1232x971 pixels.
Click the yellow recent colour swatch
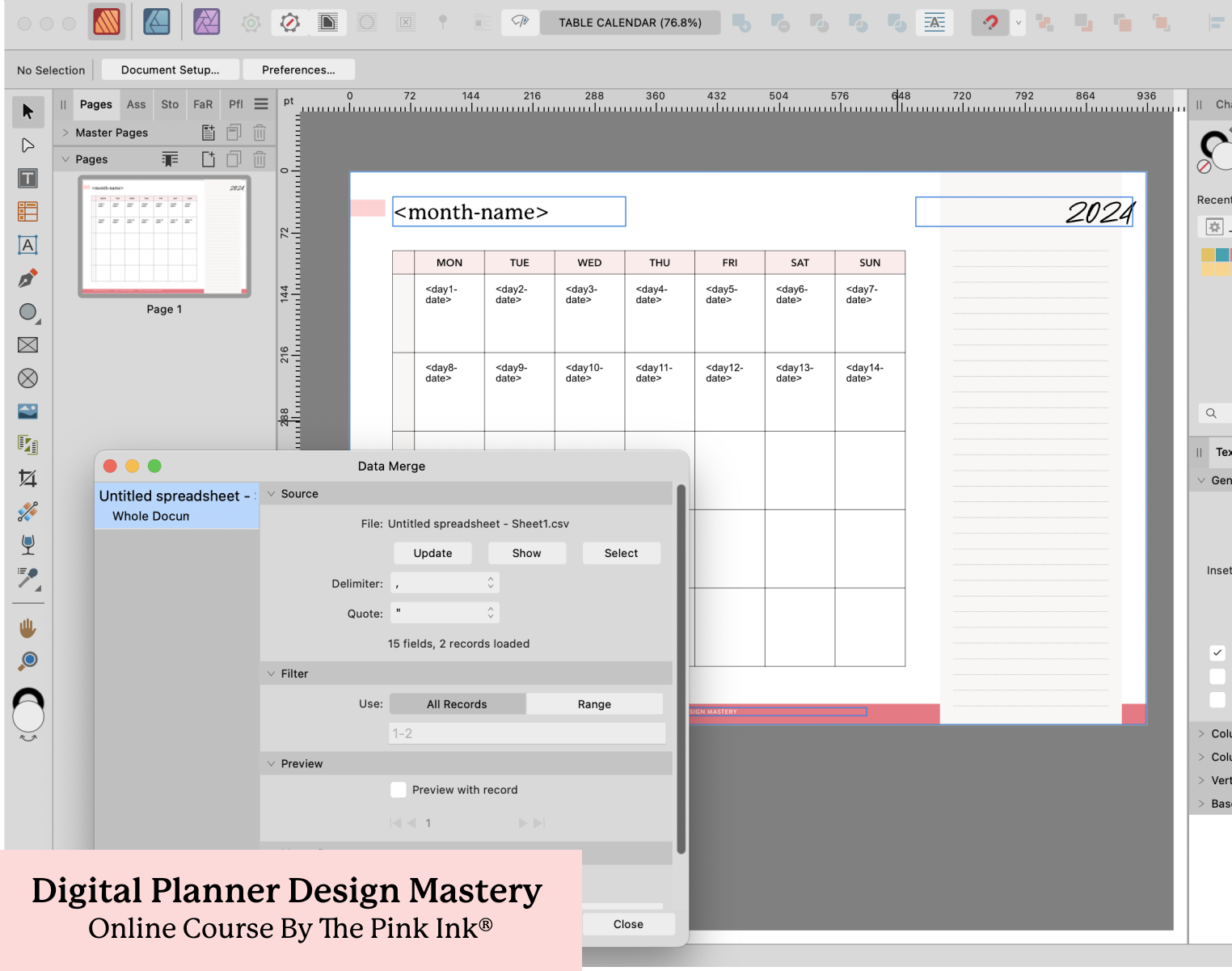[1208, 255]
